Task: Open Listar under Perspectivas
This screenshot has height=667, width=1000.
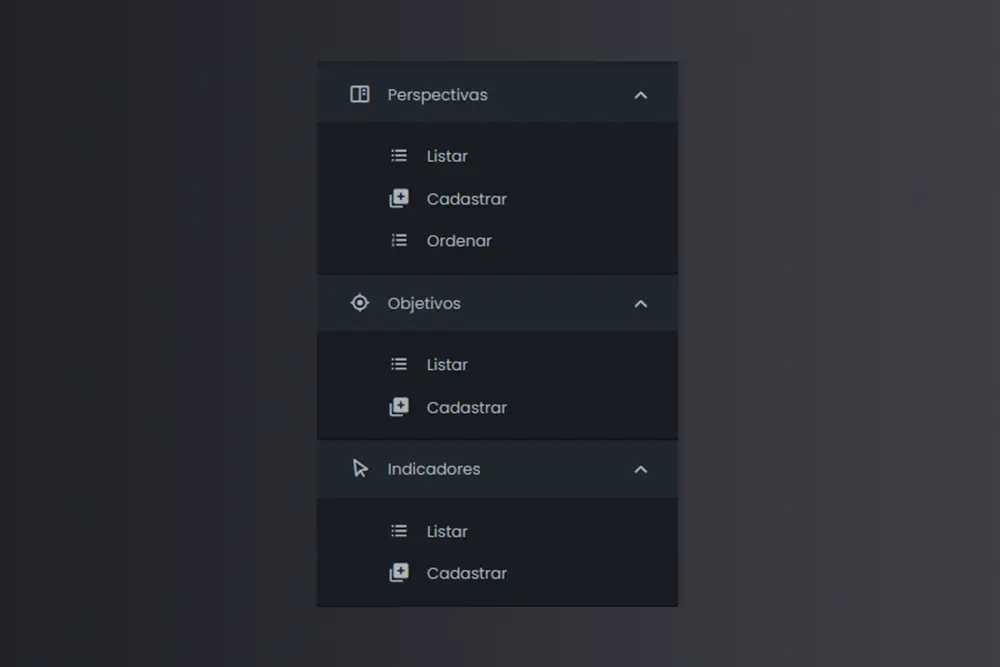Action: (447, 156)
